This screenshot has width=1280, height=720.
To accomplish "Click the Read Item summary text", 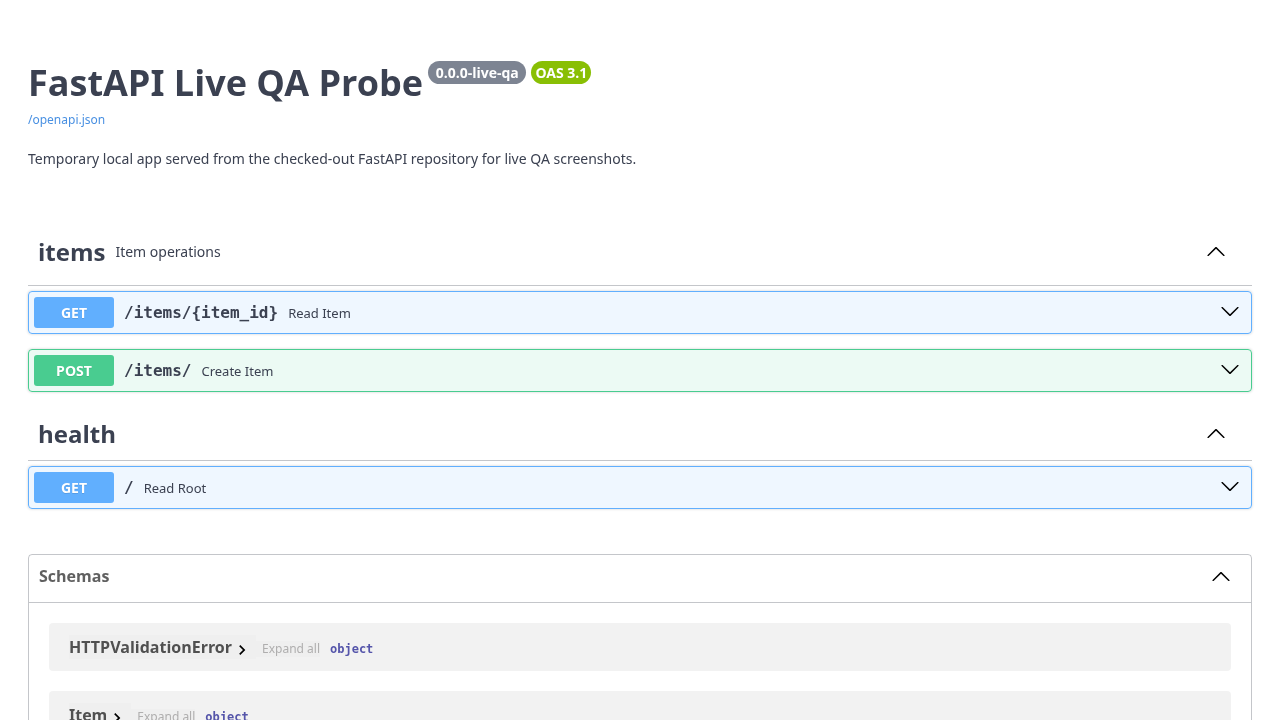I will (x=319, y=313).
